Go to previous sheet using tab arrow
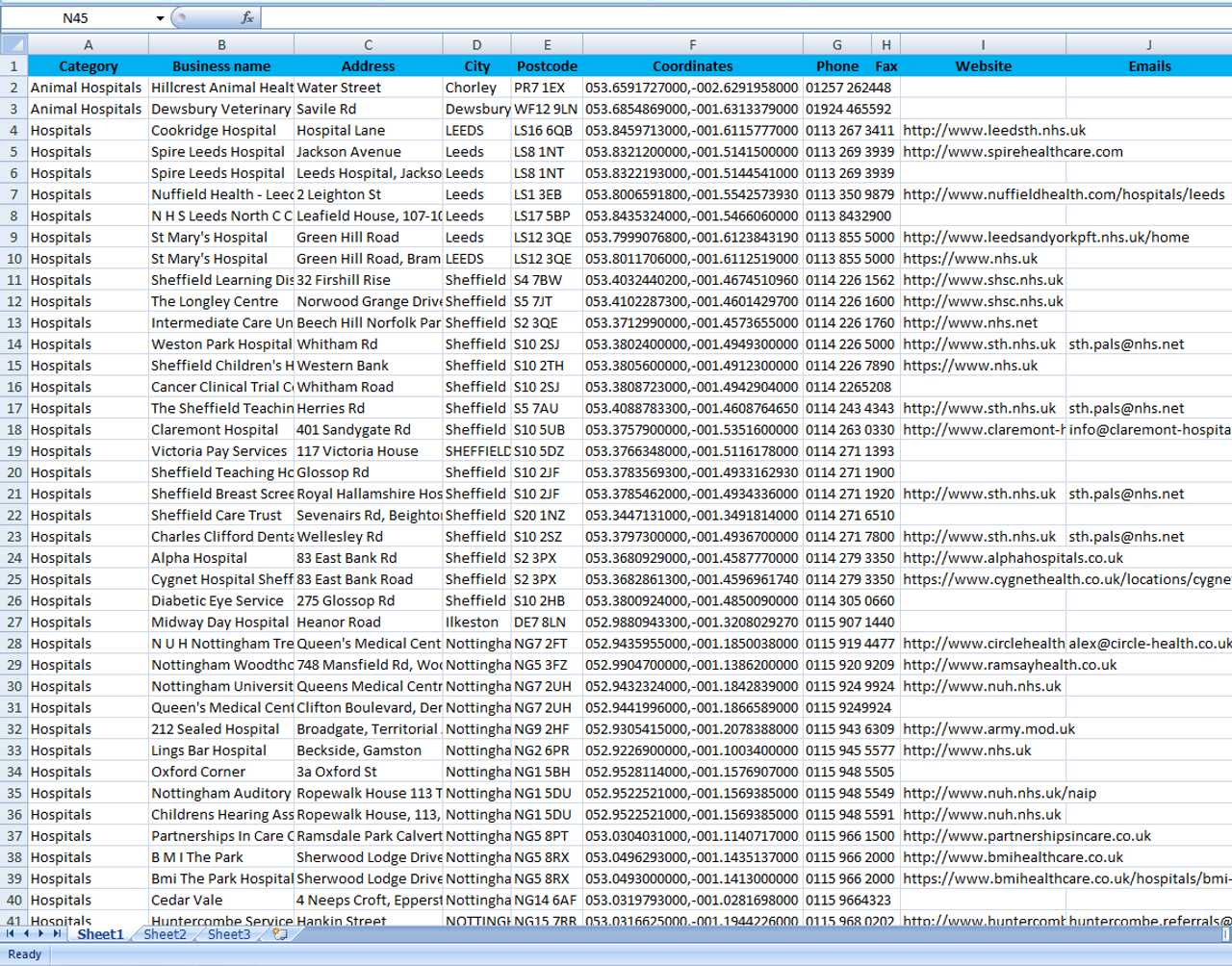1232x966 pixels. point(27,934)
